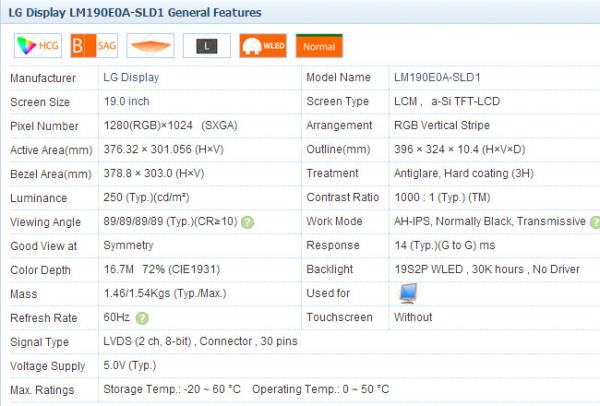The width and height of the screenshot is (600, 406).
Task: Click the Pixel Number row label
Action: [44, 126]
